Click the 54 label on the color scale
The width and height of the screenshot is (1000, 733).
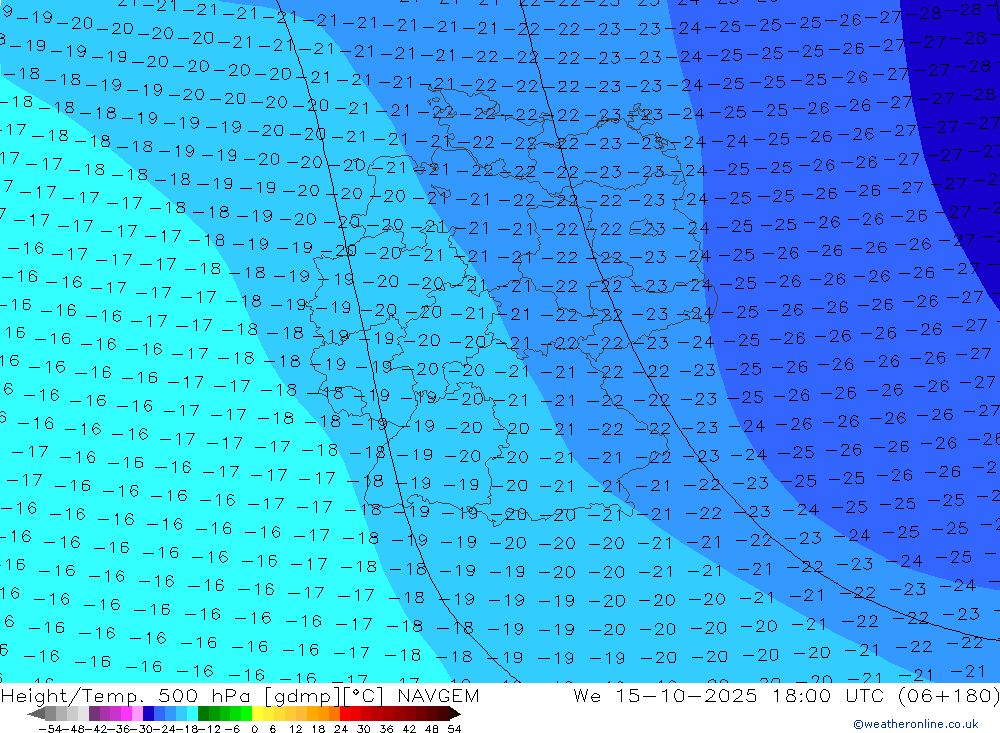tap(454, 729)
